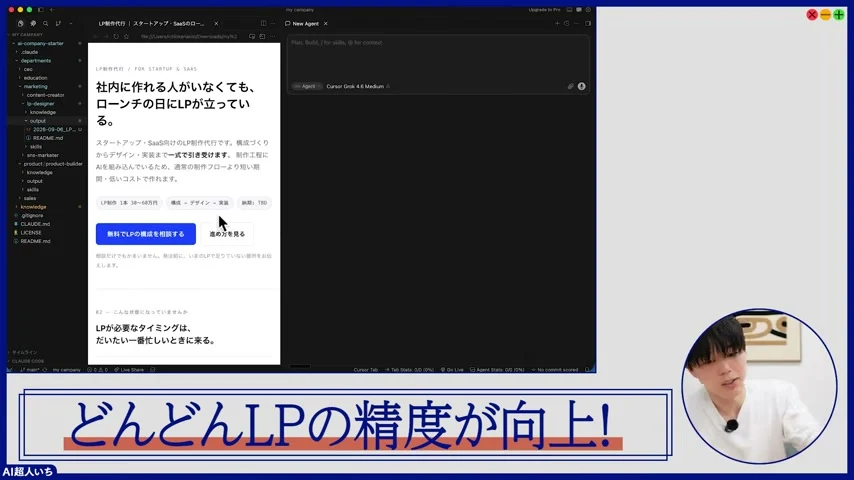Open the source control branch icon
Image resolution: width=854 pixels, height=480 pixels.
pyautogui.click(x=58, y=23)
